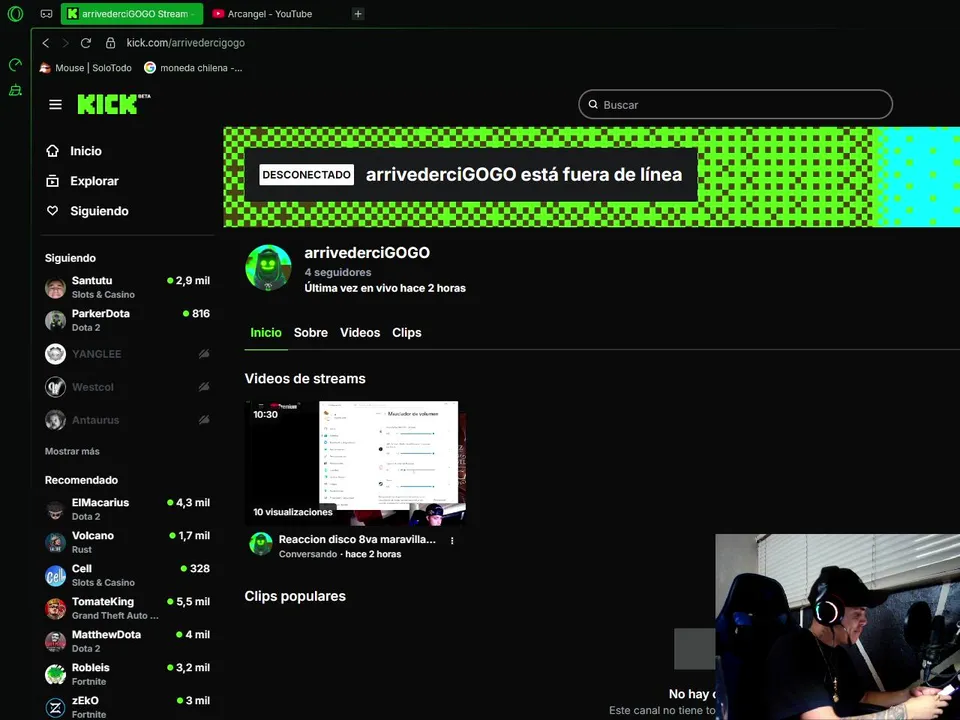The image size is (960, 720).
Task: Click Santutu's avatar icon
Action: 55,288
